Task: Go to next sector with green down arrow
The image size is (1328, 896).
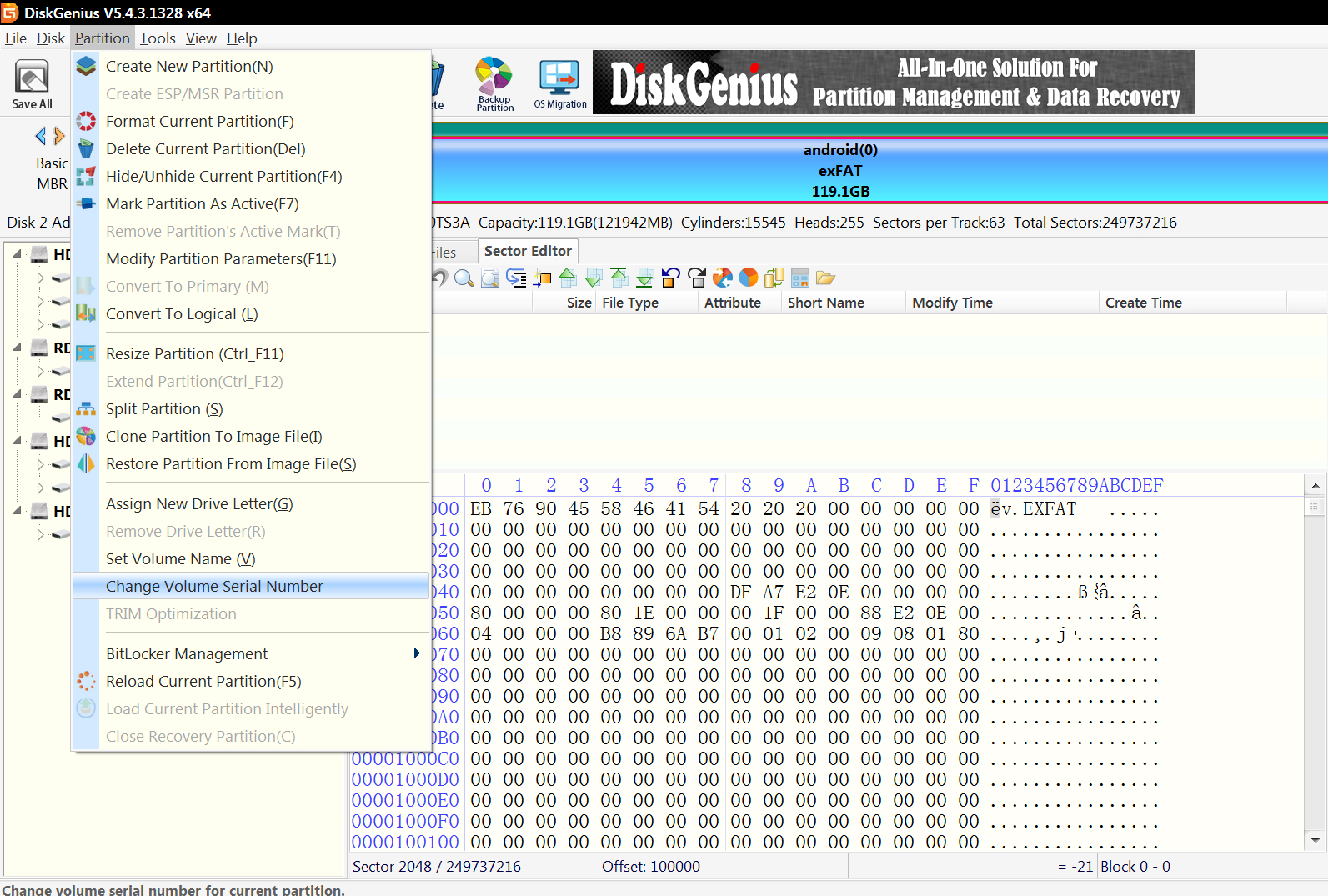Action: [594, 278]
